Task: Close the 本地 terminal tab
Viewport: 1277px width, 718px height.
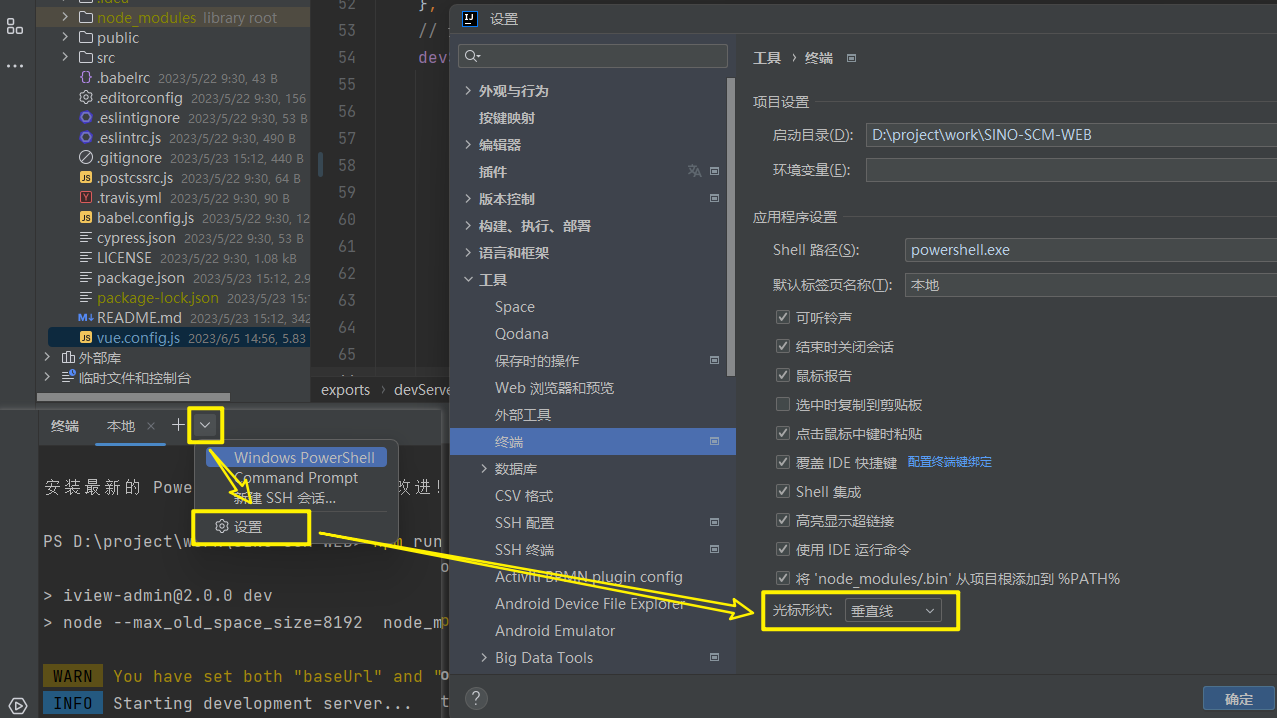Action: (x=151, y=426)
